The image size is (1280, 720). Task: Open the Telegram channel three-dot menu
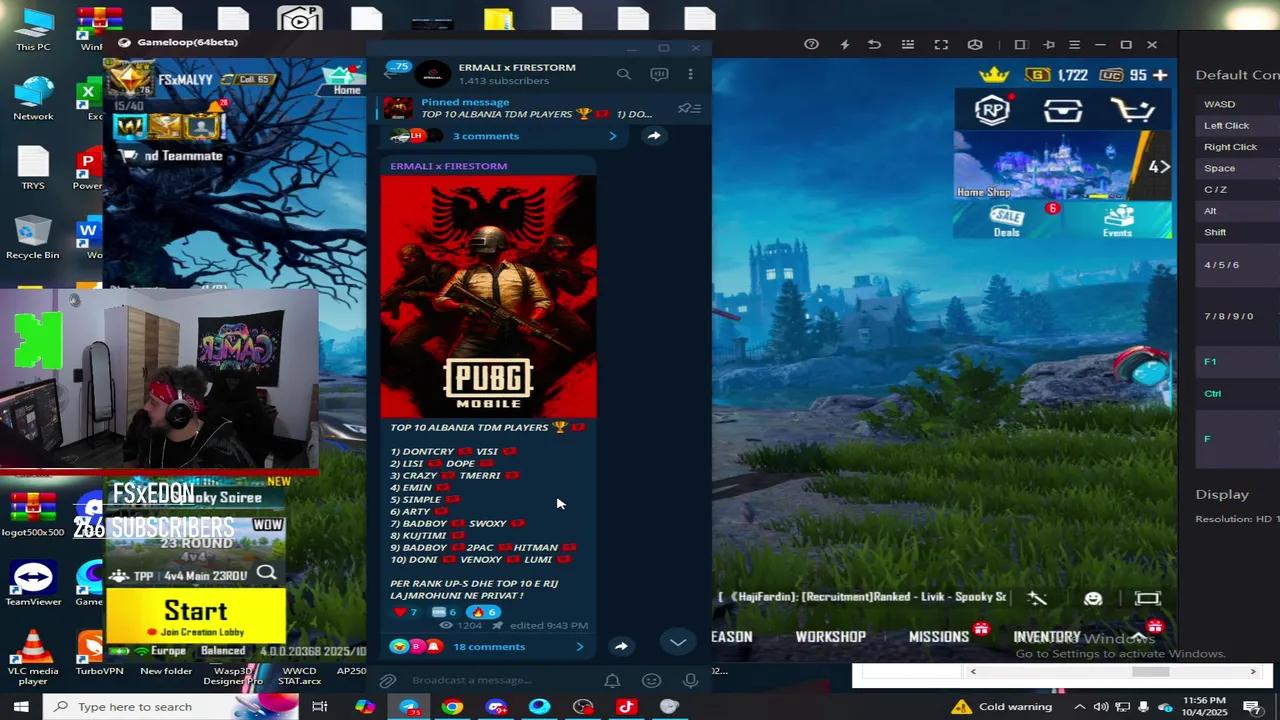[690, 74]
